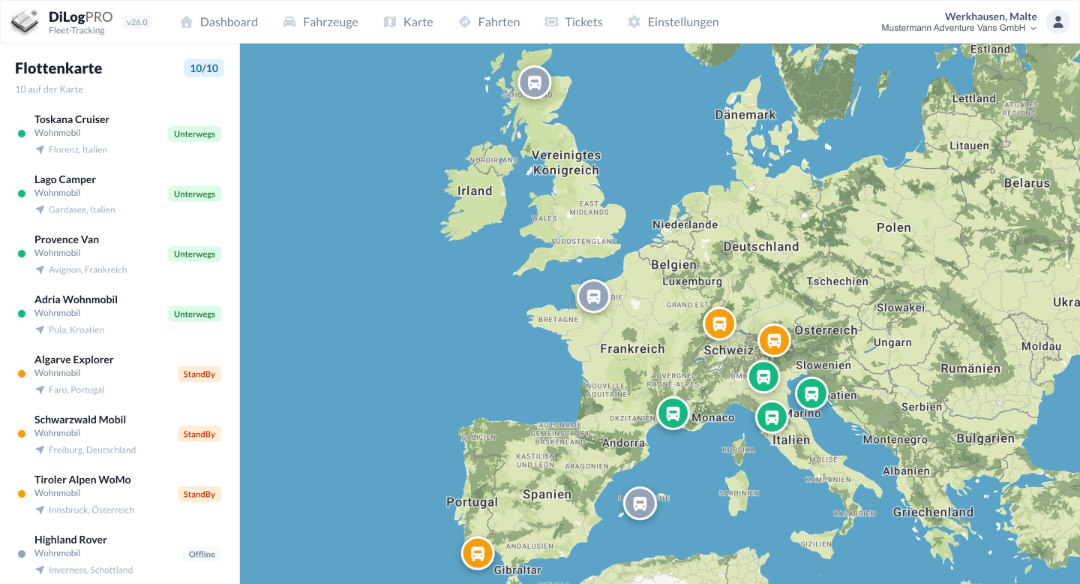Click the green vehicle marker near Monaco
Image resolution: width=1080 pixels, height=584 pixels.
673,413
